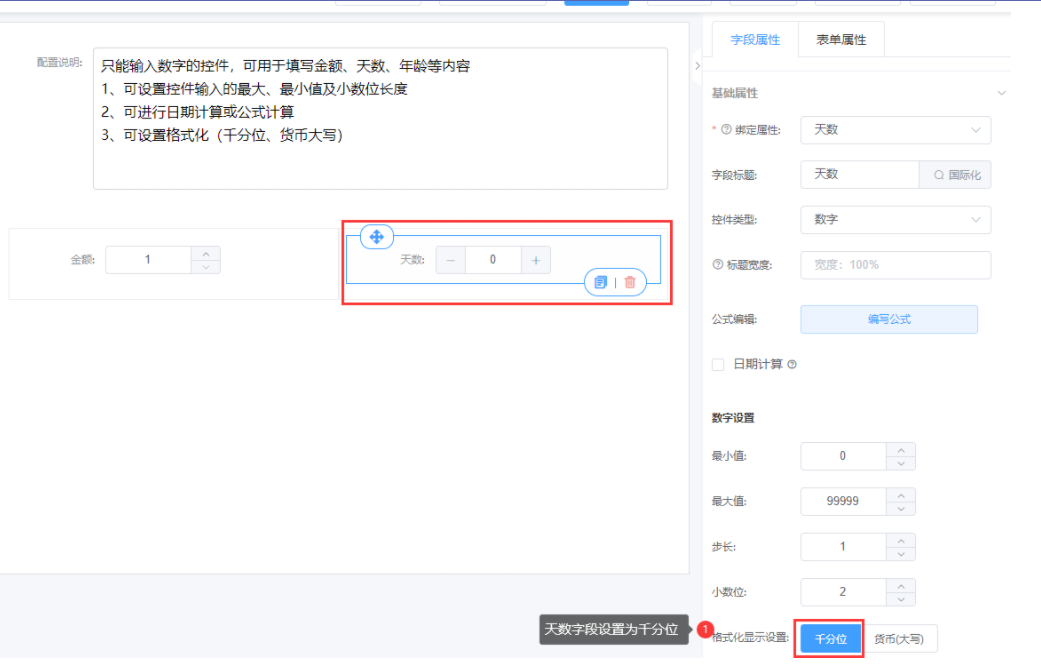Click help icon next to 标题宽度

coord(717,265)
